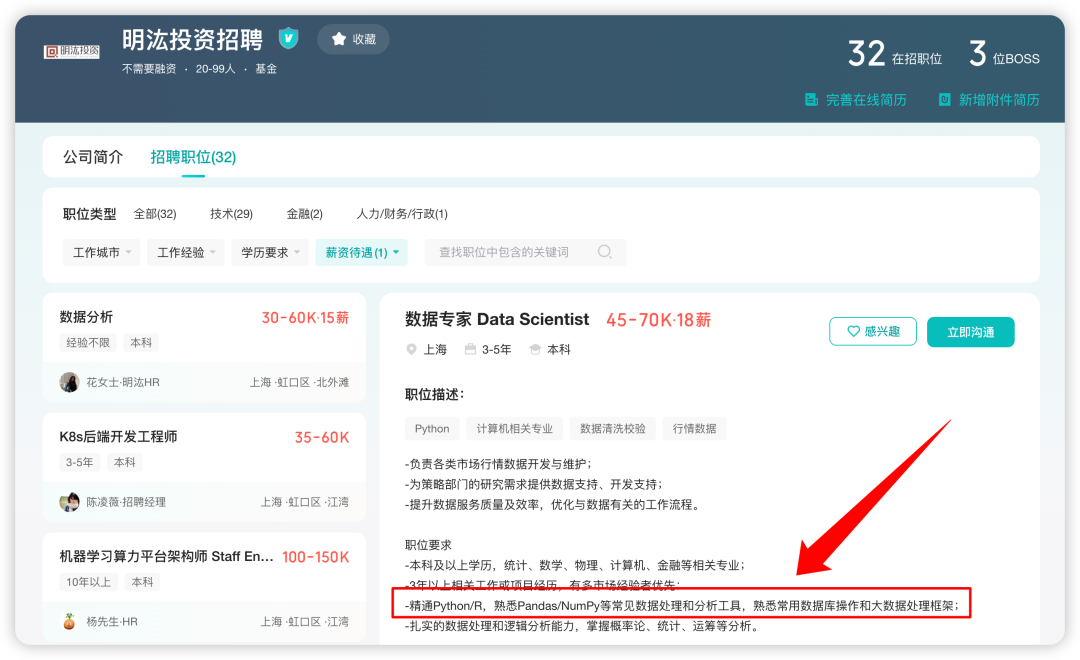
Task: Click 花女士 HR avatar
Action: pyautogui.click(x=70, y=382)
